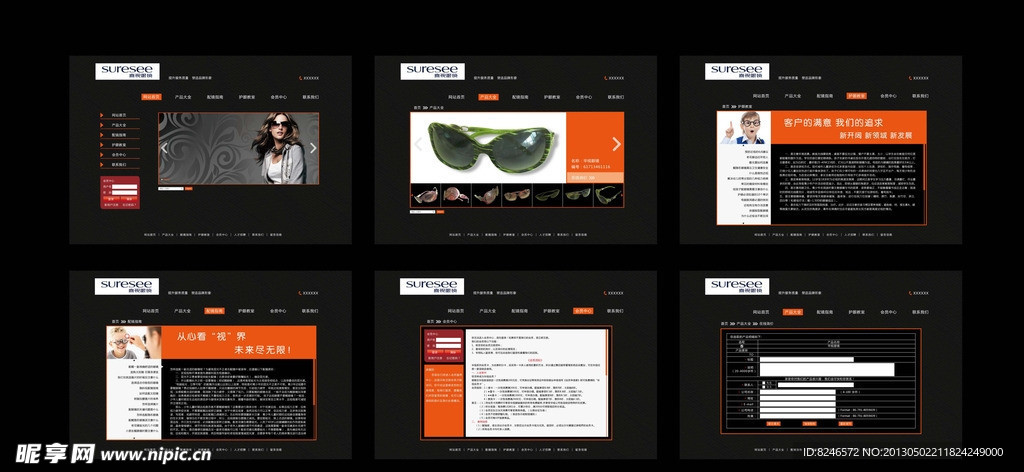Click the suresee logo above the woman model banner
Screen dimensions: 1024x472
[125, 71]
